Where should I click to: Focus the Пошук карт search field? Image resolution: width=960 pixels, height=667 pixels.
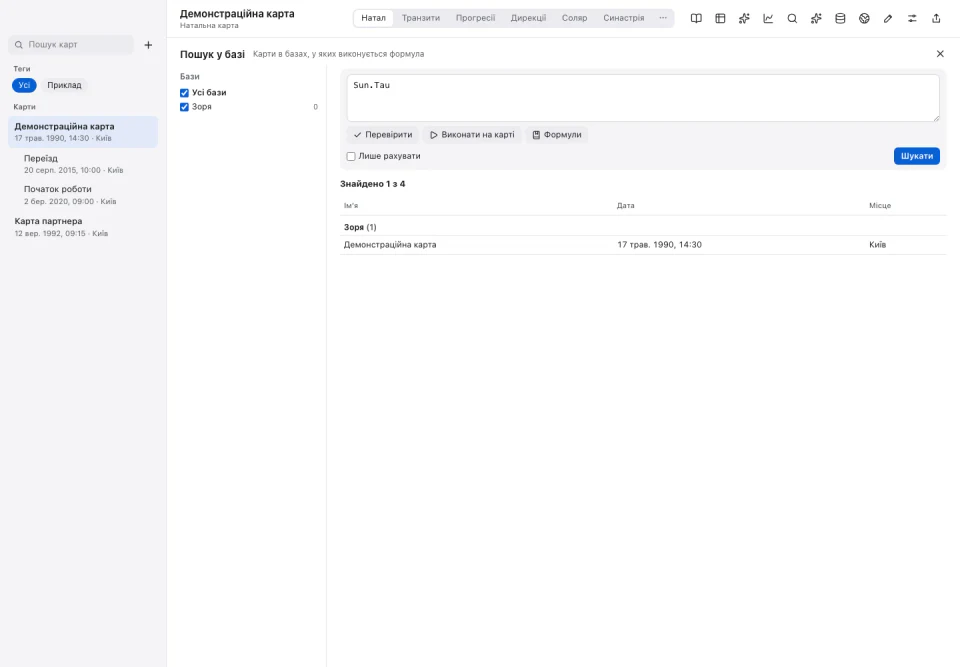pyautogui.click(x=71, y=45)
